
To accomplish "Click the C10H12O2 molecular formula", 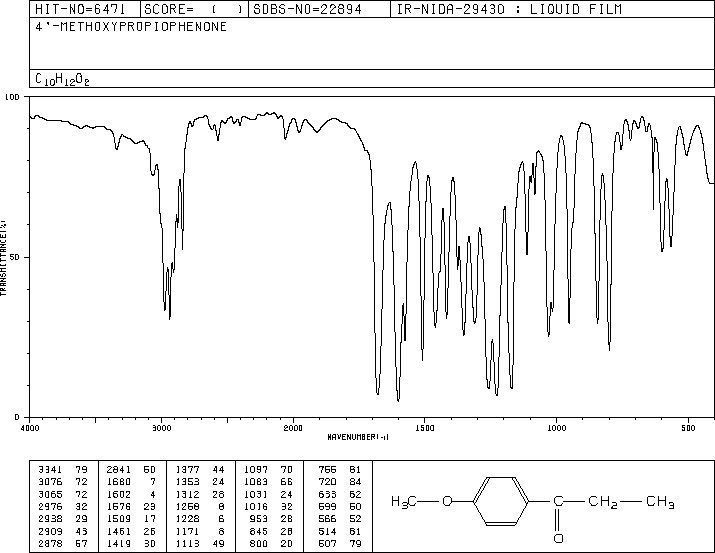I will tap(62, 79).
